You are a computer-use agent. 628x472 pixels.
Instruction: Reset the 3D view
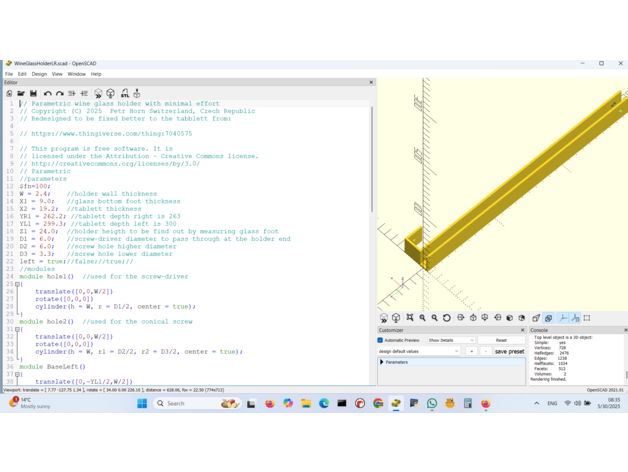447,318
